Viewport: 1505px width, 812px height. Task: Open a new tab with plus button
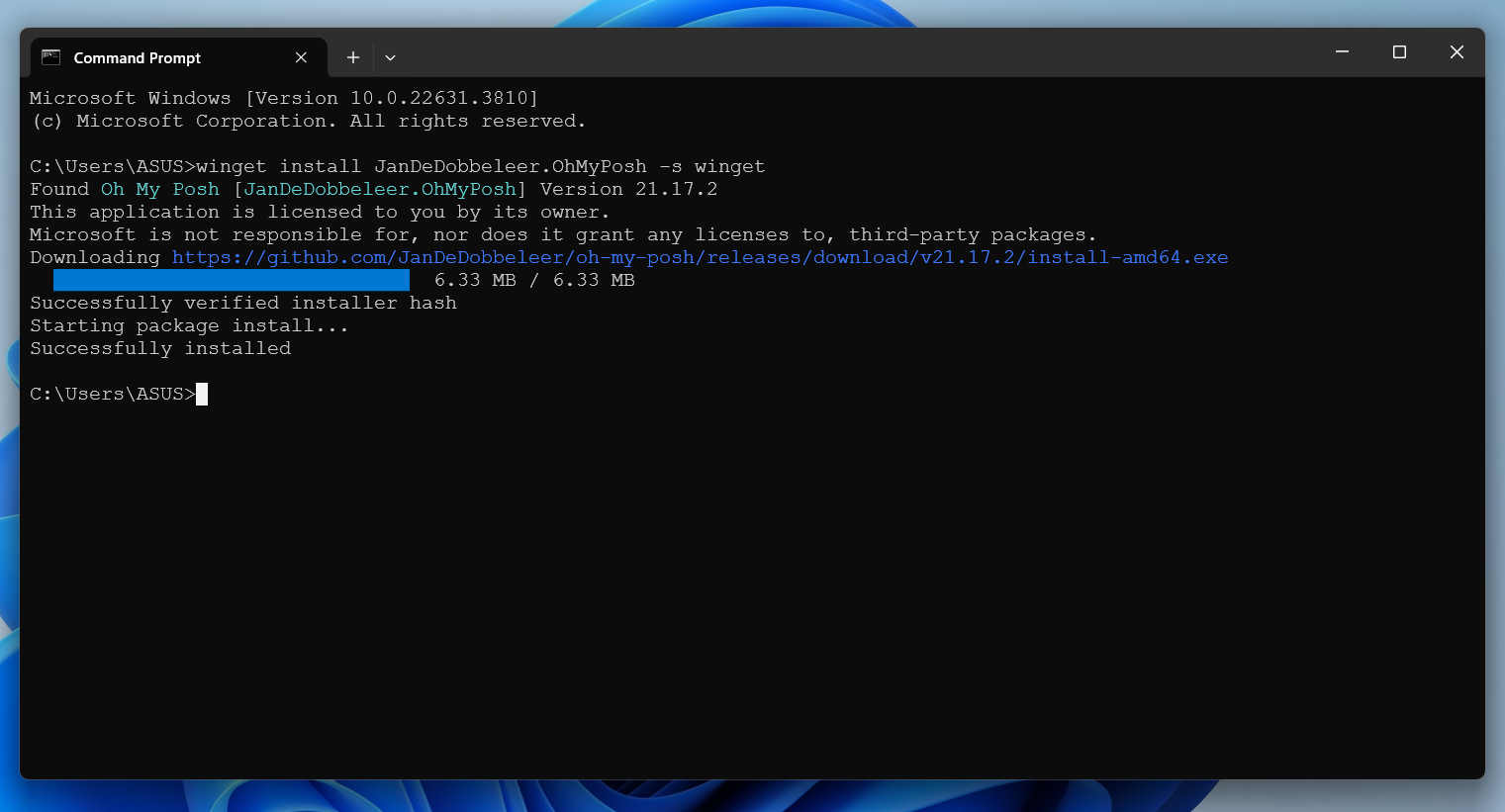click(352, 57)
